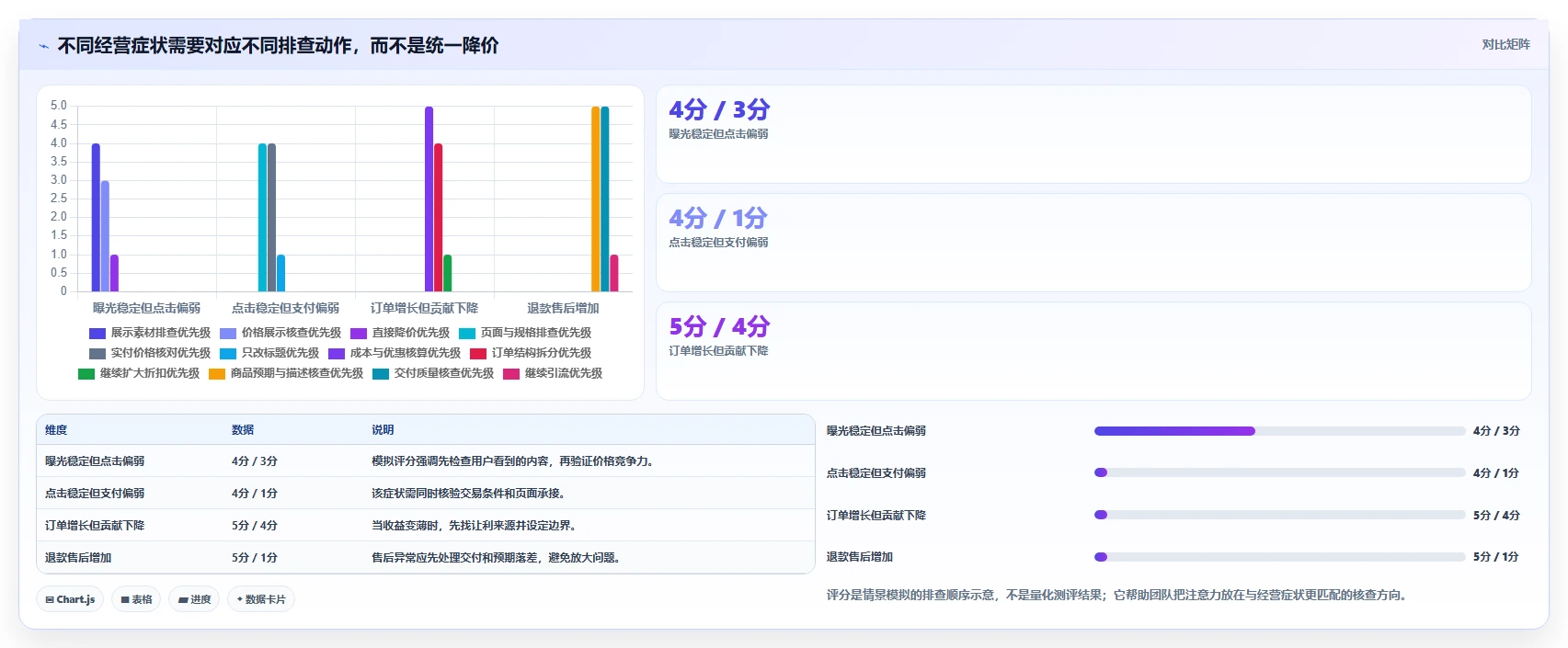Toggle 继续扩大折扣优先级 legend entry

[139, 373]
